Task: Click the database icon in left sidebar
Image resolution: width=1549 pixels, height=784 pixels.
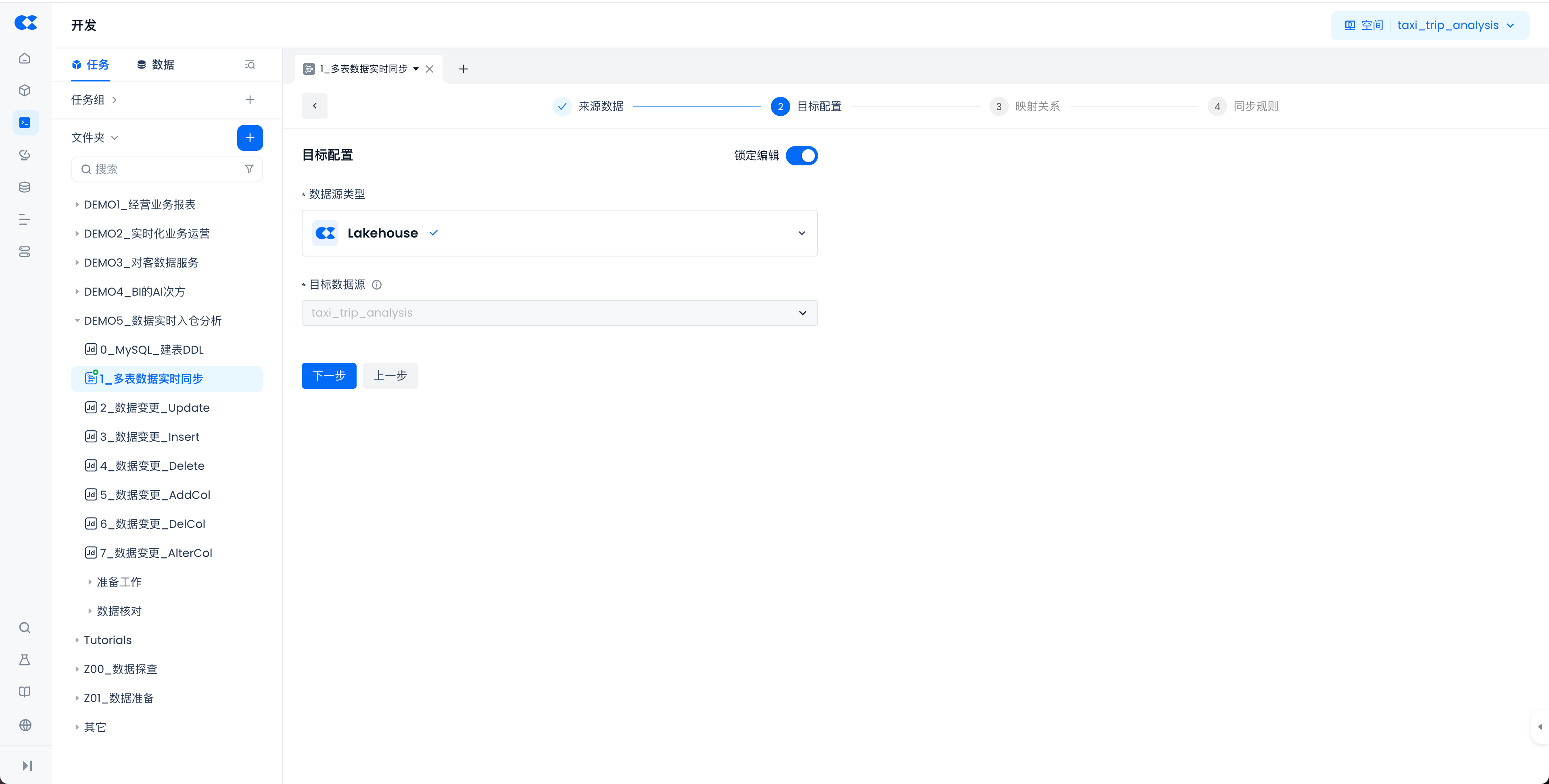Action: tap(25, 187)
